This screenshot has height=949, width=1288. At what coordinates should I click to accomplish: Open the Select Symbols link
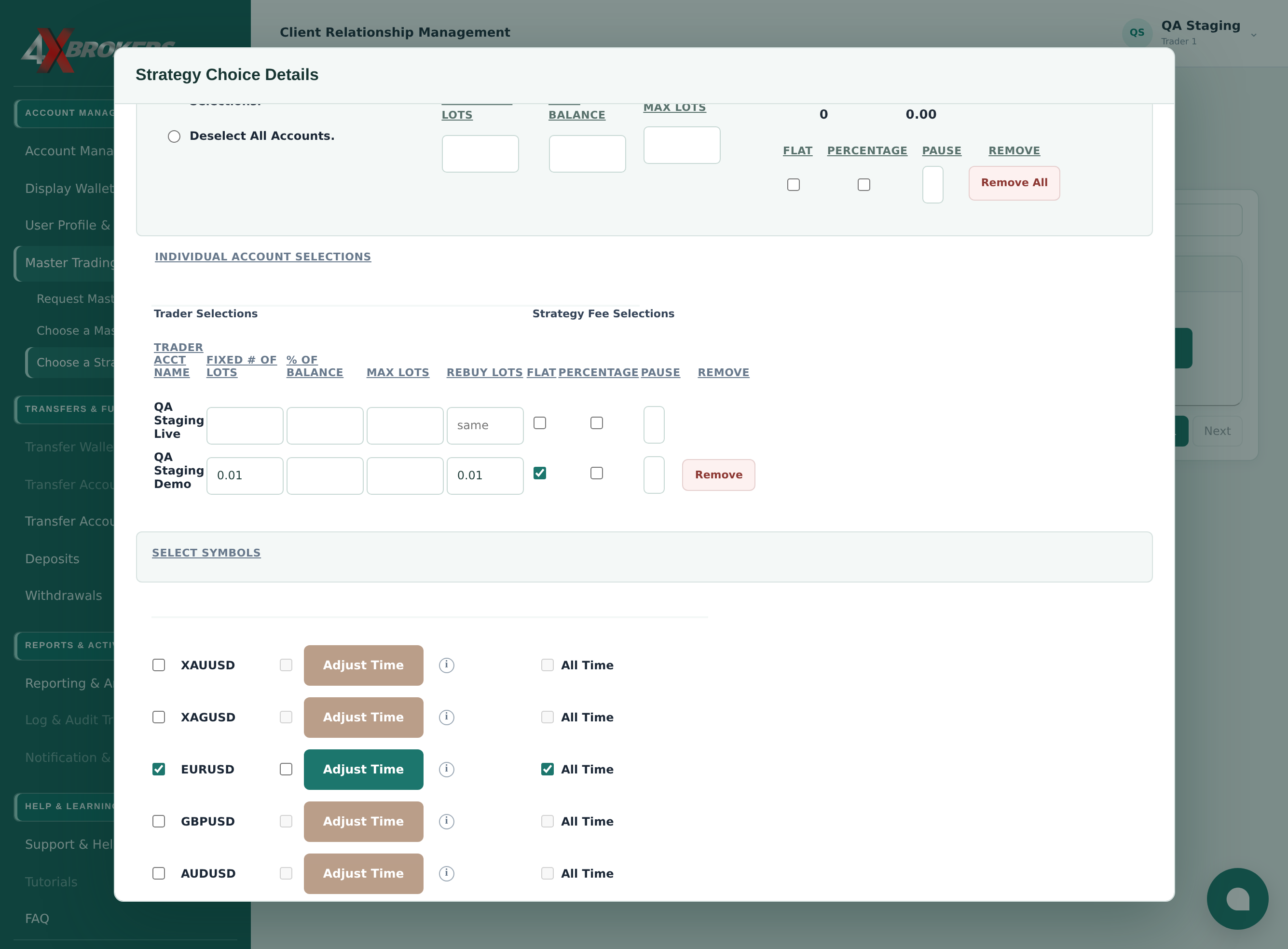(x=206, y=553)
